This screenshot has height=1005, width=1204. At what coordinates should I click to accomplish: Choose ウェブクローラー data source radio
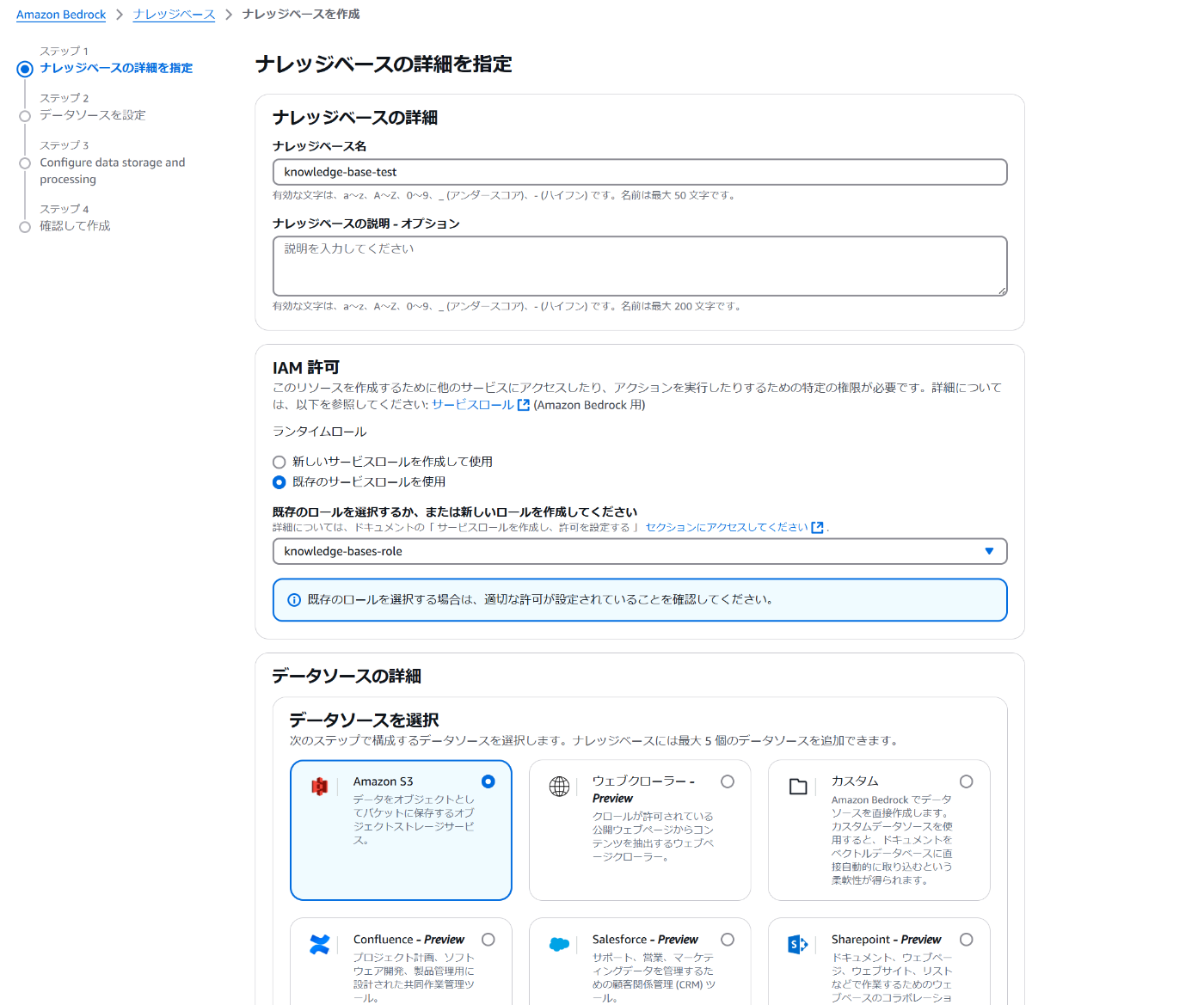[x=728, y=781]
